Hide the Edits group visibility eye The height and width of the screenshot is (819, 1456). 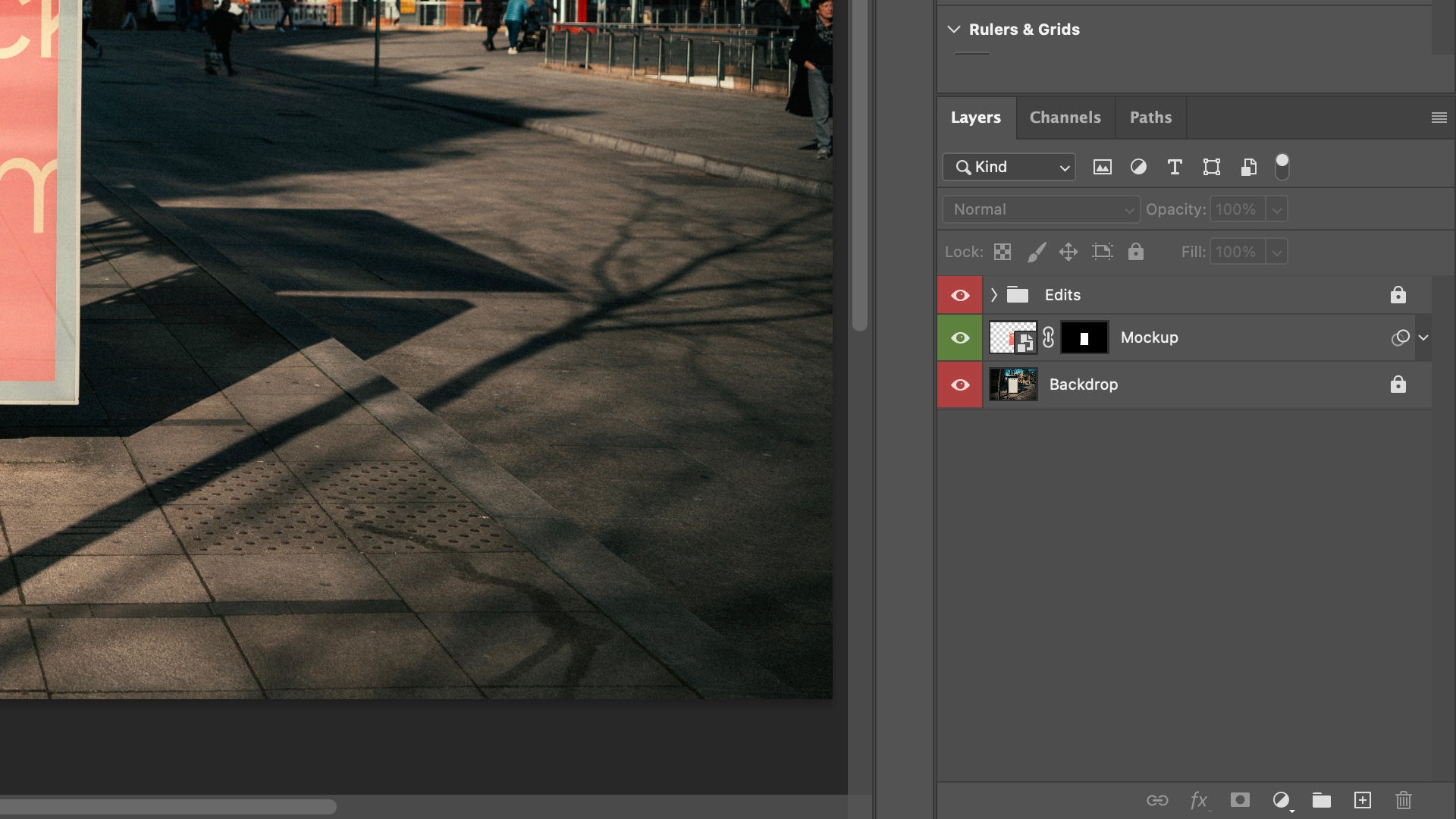tap(960, 295)
